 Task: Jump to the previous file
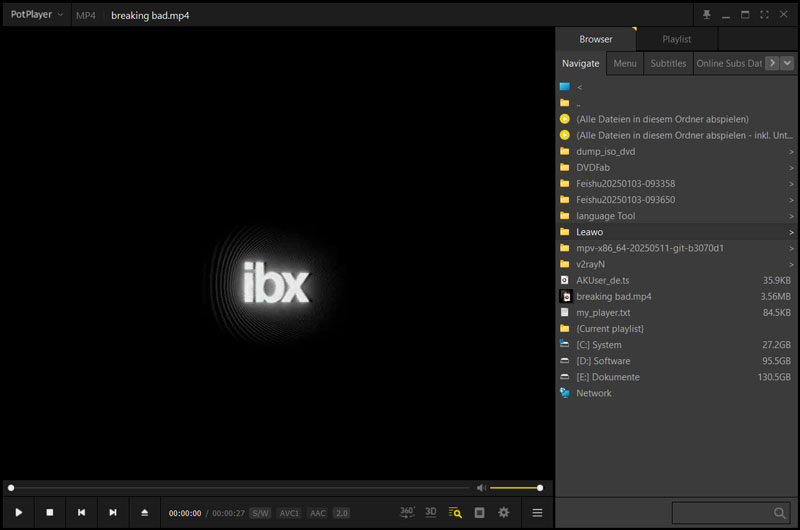81,512
